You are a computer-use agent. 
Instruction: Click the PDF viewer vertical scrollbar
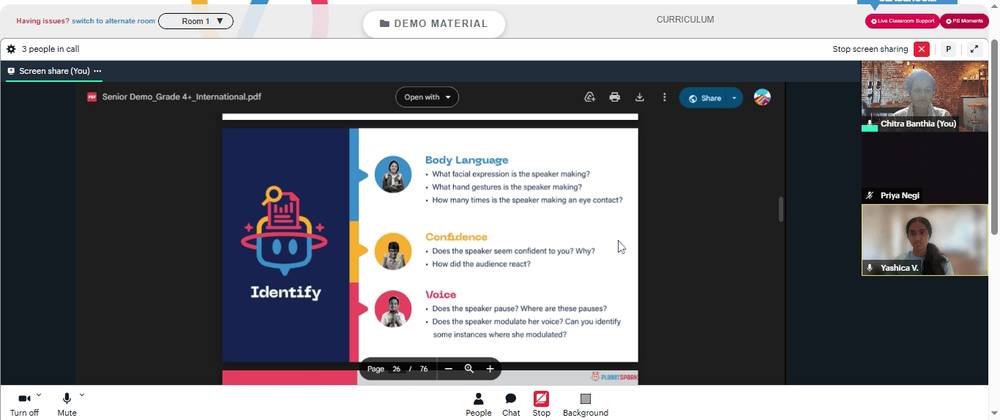[x=781, y=209]
